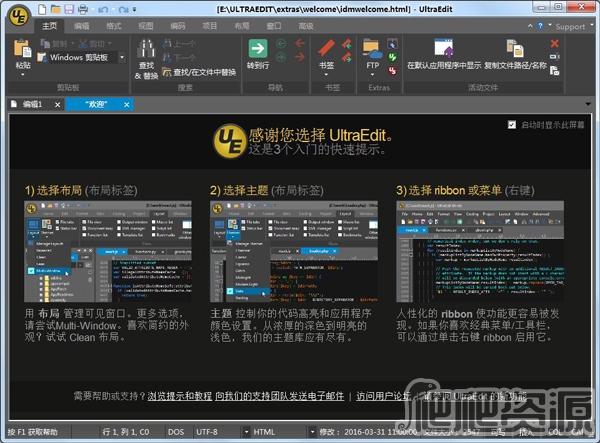Screen dimensions: 600x443
Task: Click the 选择主题 tip screenshot thumbnail
Action: tap(294, 252)
